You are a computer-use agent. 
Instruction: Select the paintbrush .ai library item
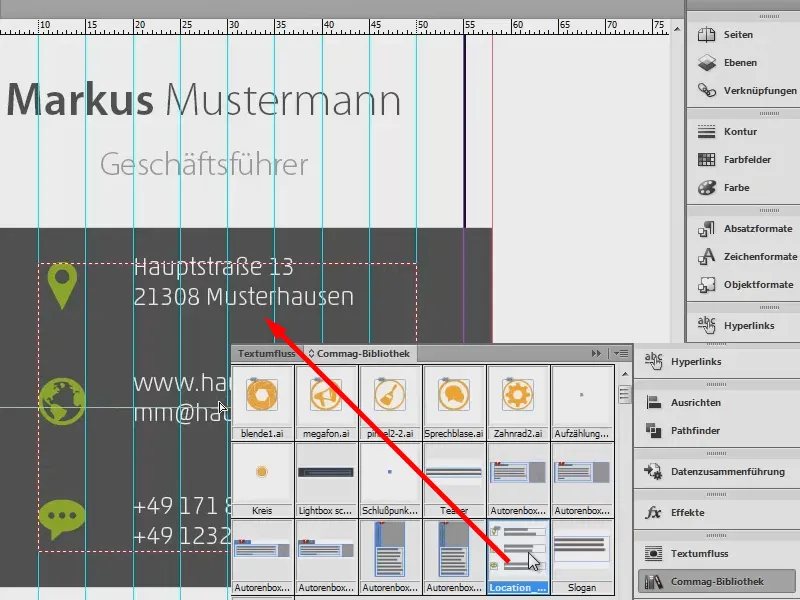coord(390,403)
